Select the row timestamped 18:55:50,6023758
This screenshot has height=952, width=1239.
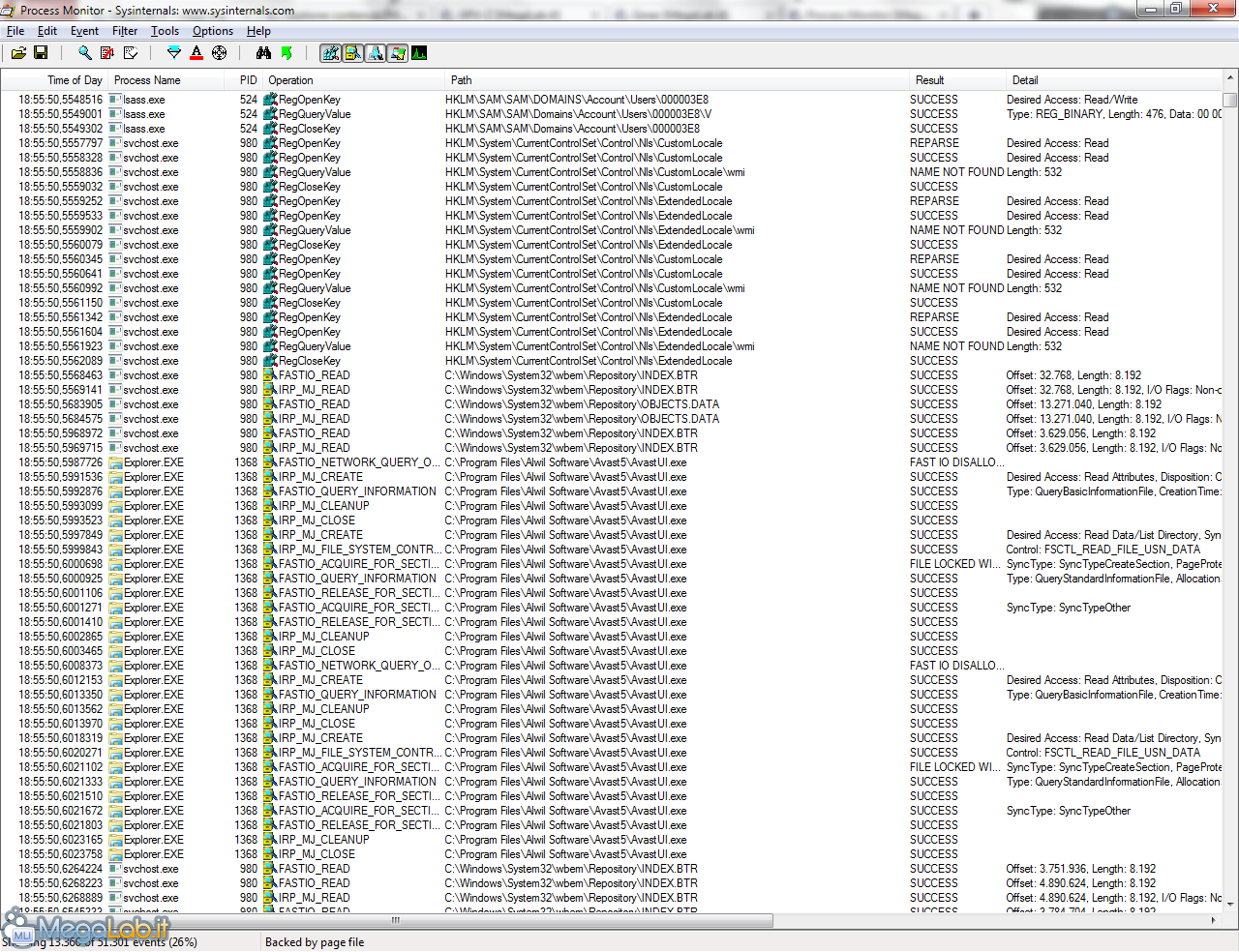pyautogui.click(x=612, y=854)
